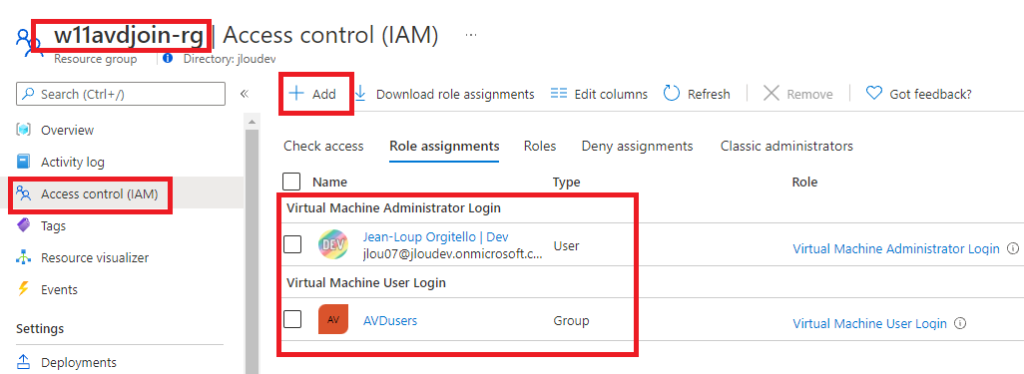Click the 'Group' type cell
This screenshot has height=374, width=1024.
(x=571, y=320)
